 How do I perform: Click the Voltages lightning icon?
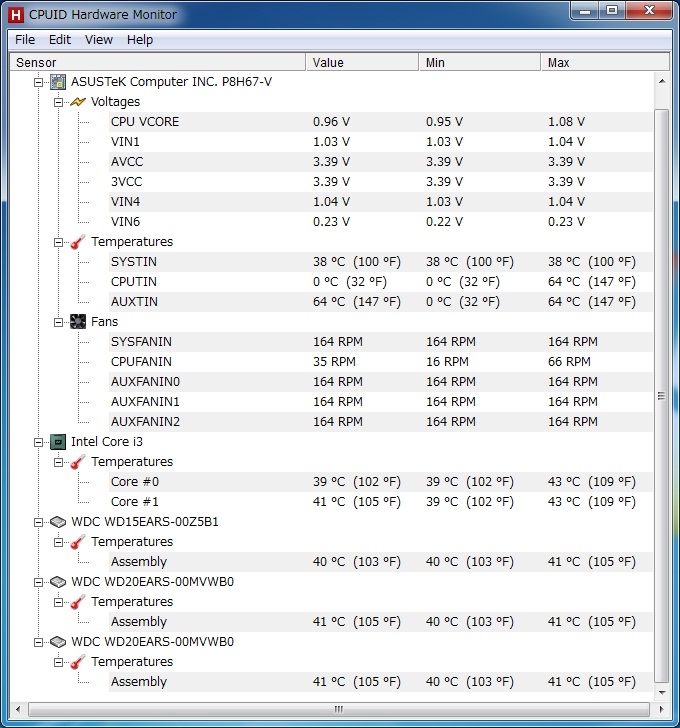pos(78,102)
